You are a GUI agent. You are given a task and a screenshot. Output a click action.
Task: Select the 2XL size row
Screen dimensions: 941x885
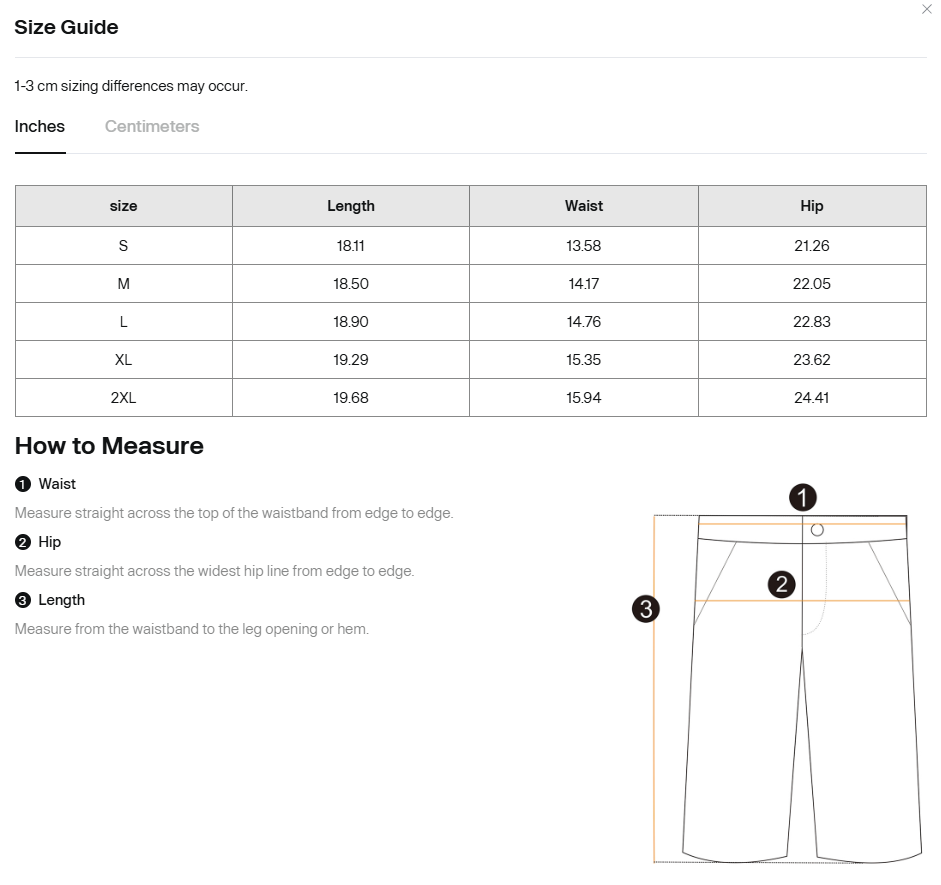tap(470, 398)
